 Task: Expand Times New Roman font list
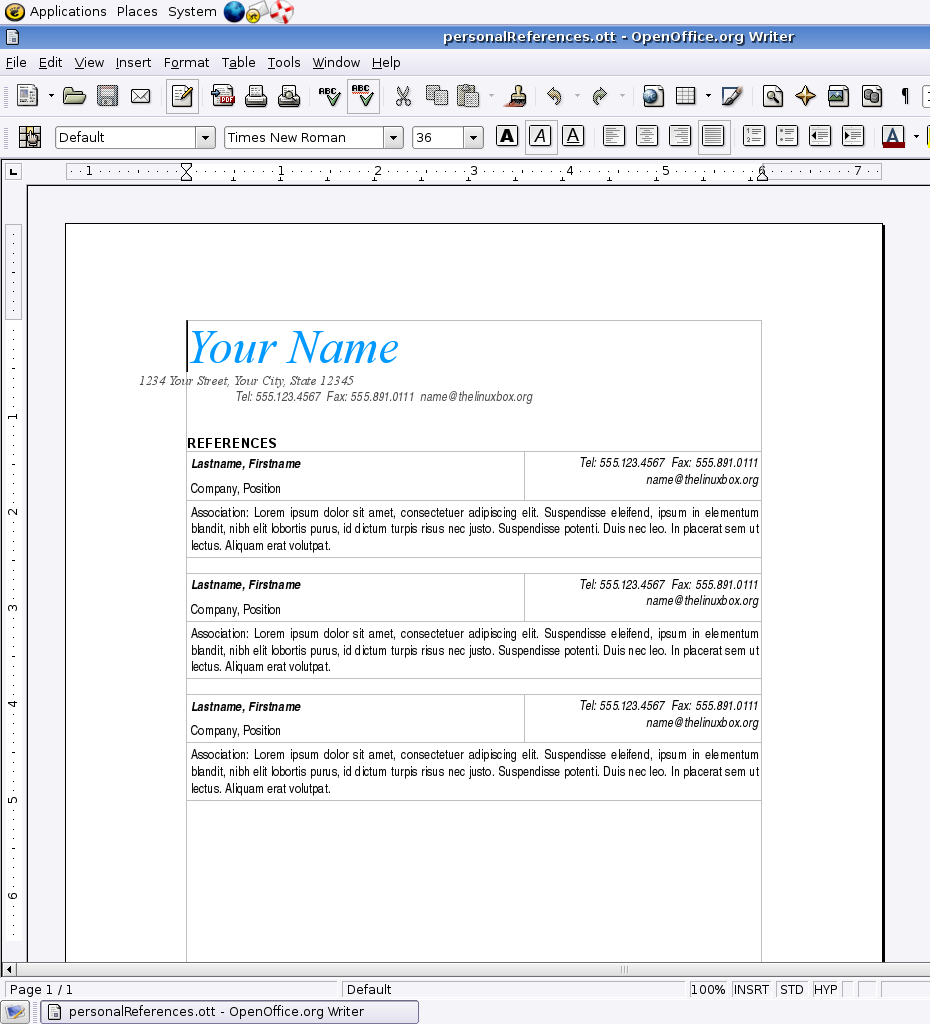click(x=393, y=138)
